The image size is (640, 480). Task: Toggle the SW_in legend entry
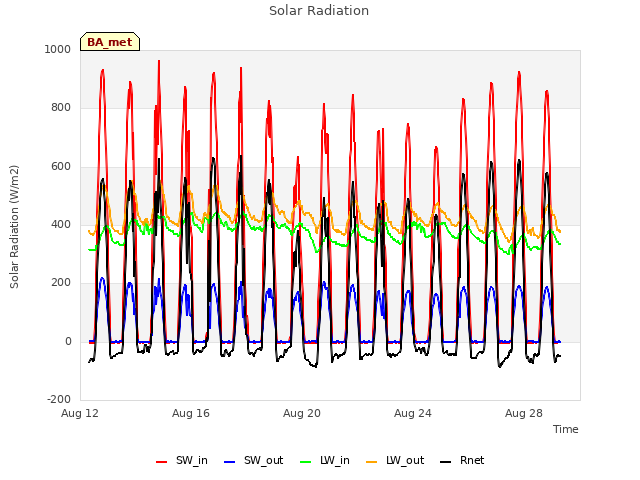coord(182,461)
